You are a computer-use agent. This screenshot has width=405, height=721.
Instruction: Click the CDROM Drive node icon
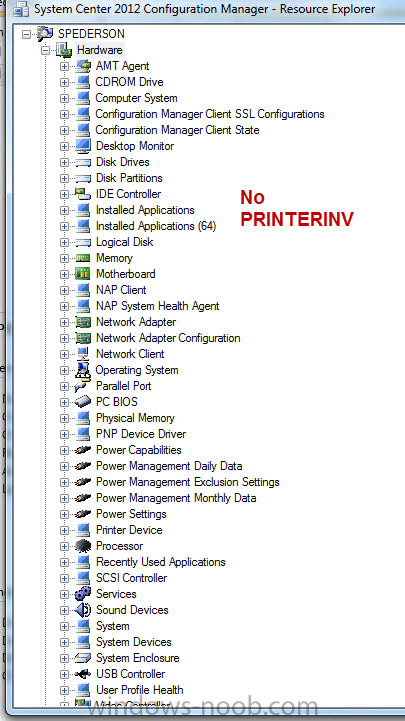83,82
